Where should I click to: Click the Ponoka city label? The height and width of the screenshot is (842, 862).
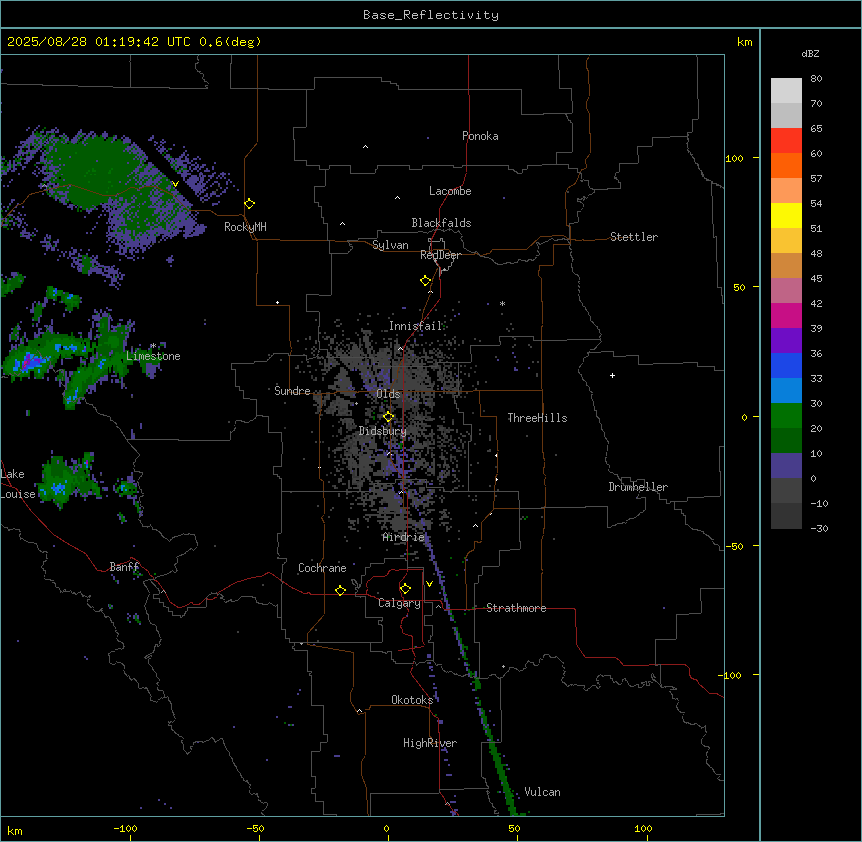coord(480,136)
